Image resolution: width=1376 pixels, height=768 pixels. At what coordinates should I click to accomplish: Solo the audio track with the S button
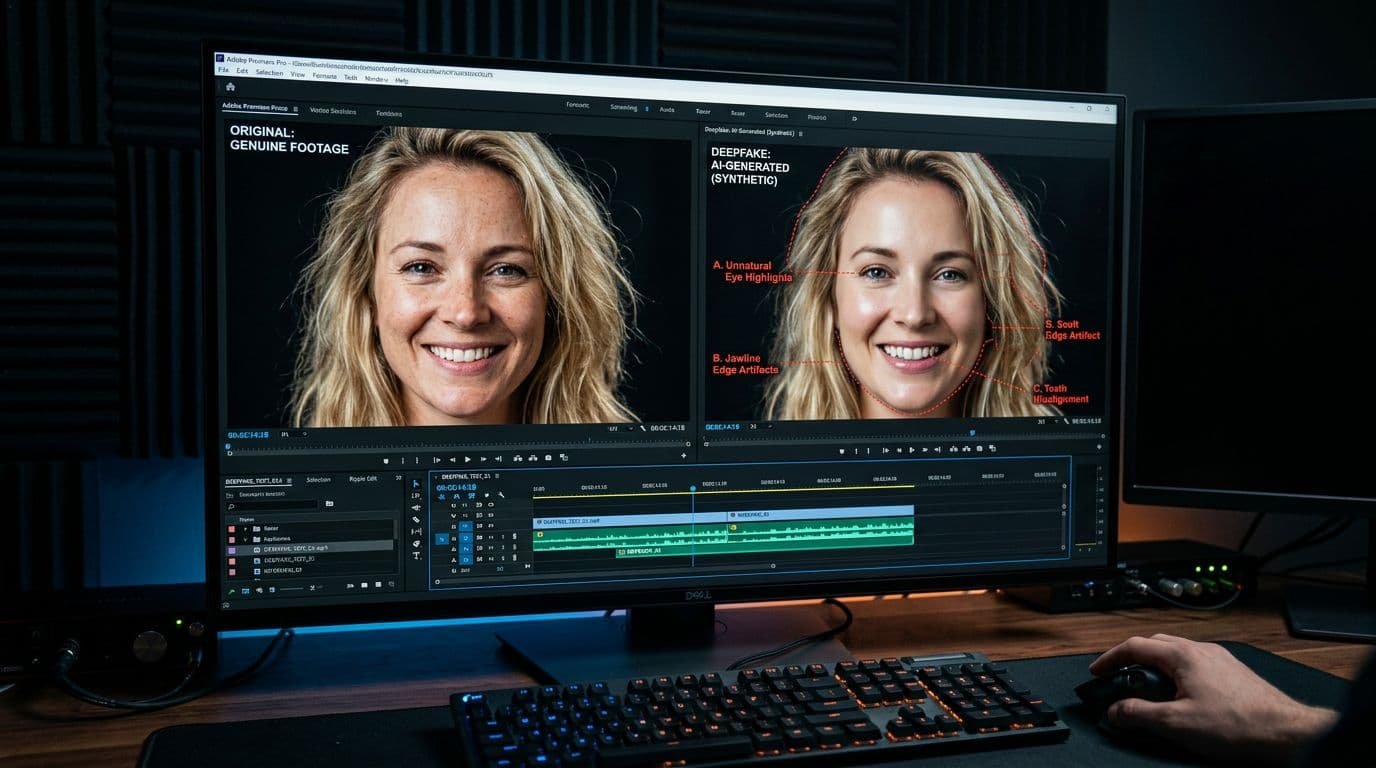point(513,538)
